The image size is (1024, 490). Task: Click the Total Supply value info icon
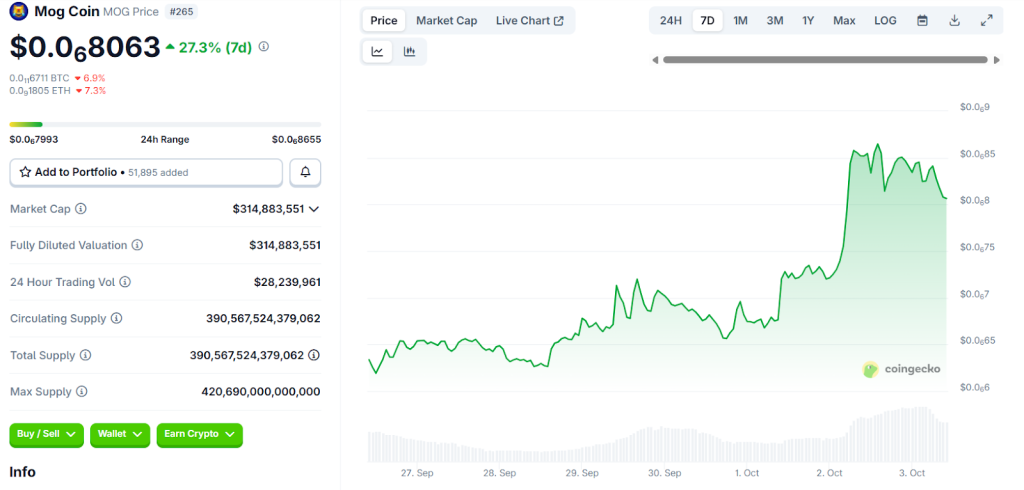point(314,355)
